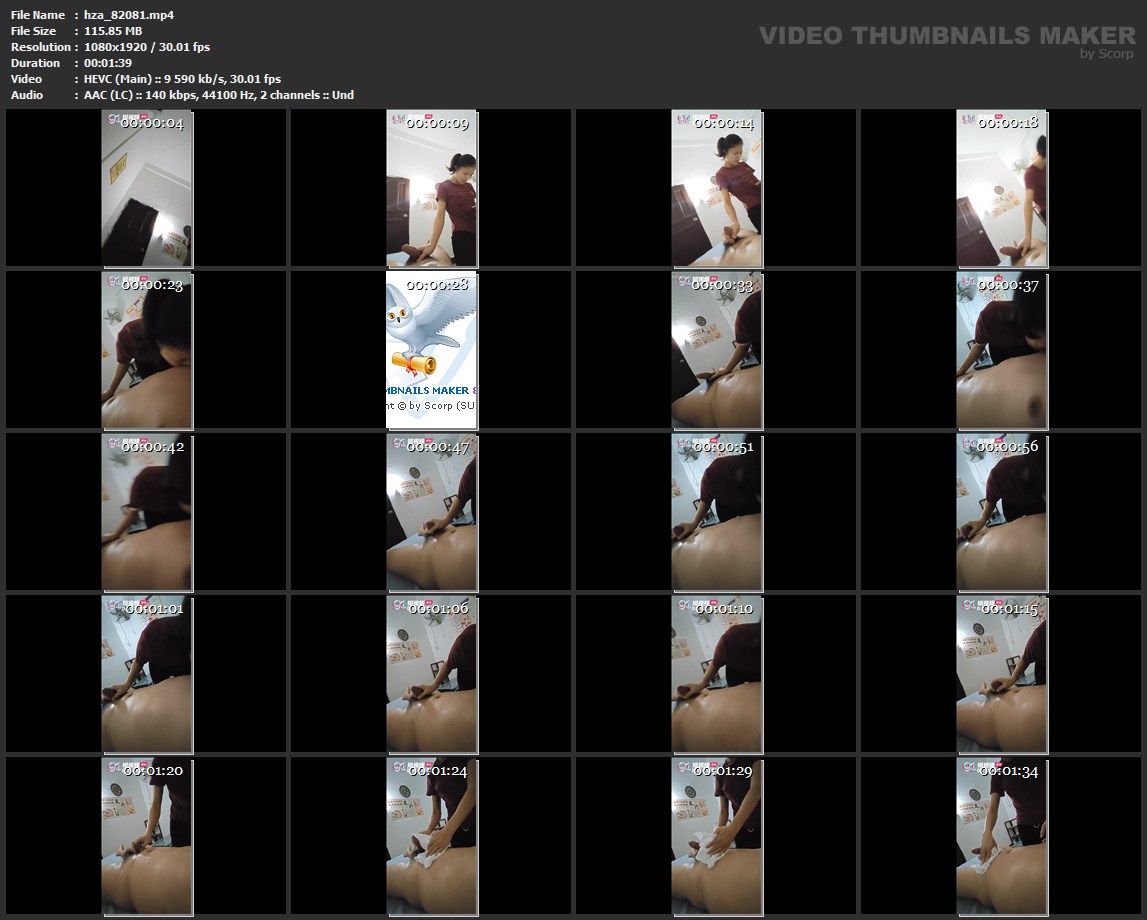Select the duration value 00:01:39
The image size is (1147, 920).
click(x=108, y=63)
